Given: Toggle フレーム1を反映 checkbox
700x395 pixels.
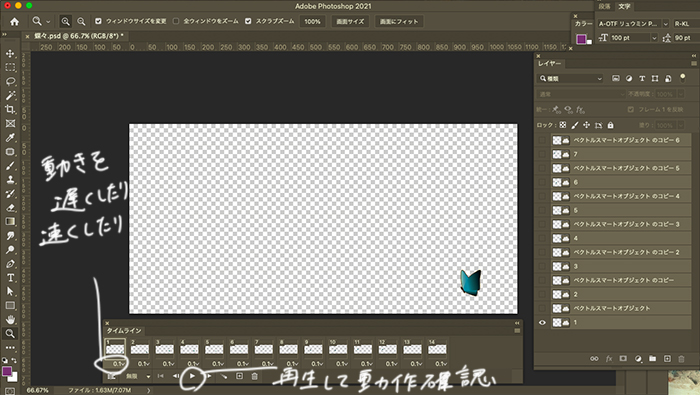Looking at the screenshot, I should [630, 109].
